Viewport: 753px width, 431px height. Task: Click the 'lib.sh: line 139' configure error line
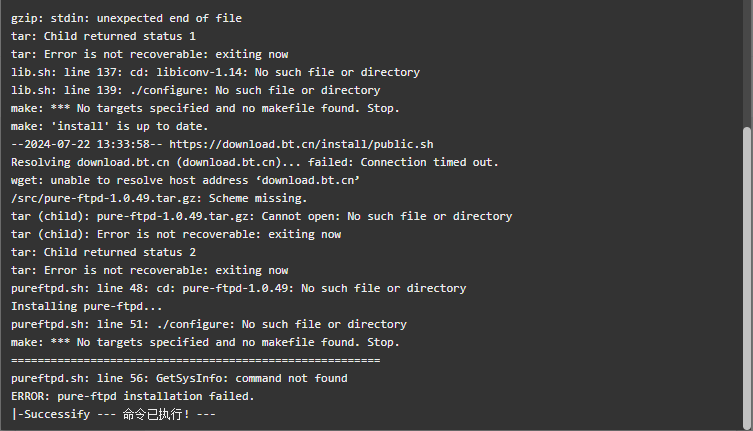[195, 90]
